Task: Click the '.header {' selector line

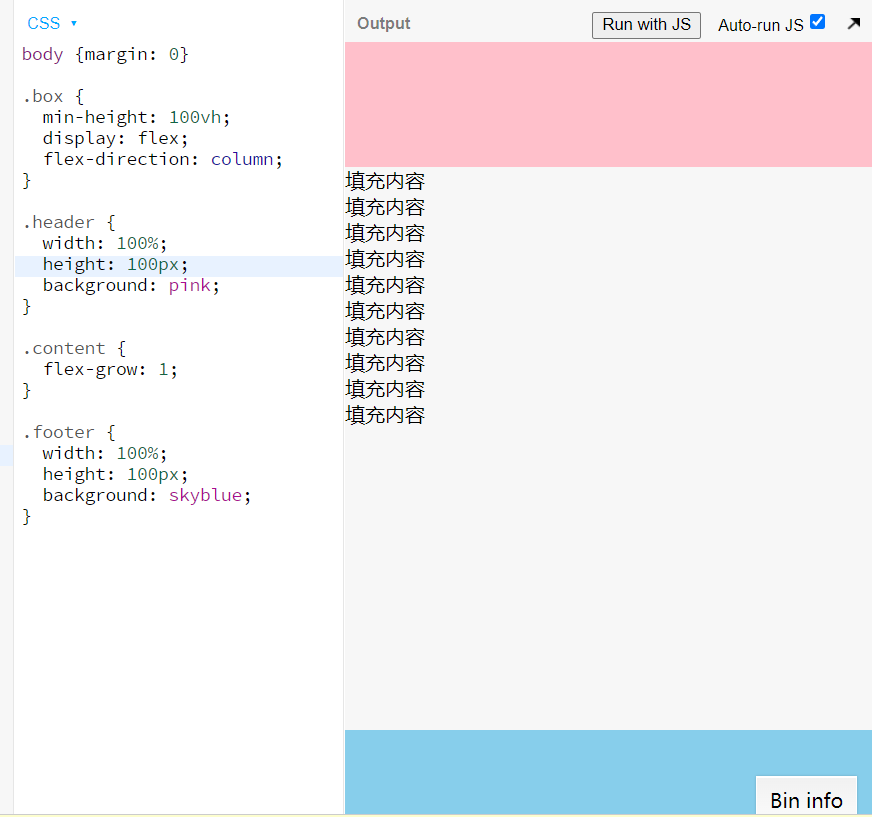Action: [x=69, y=222]
